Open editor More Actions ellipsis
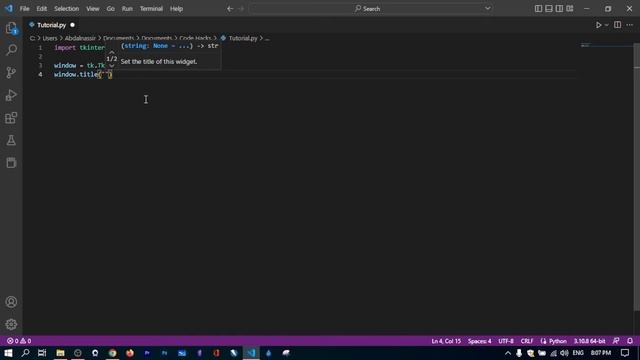 tap(629, 25)
